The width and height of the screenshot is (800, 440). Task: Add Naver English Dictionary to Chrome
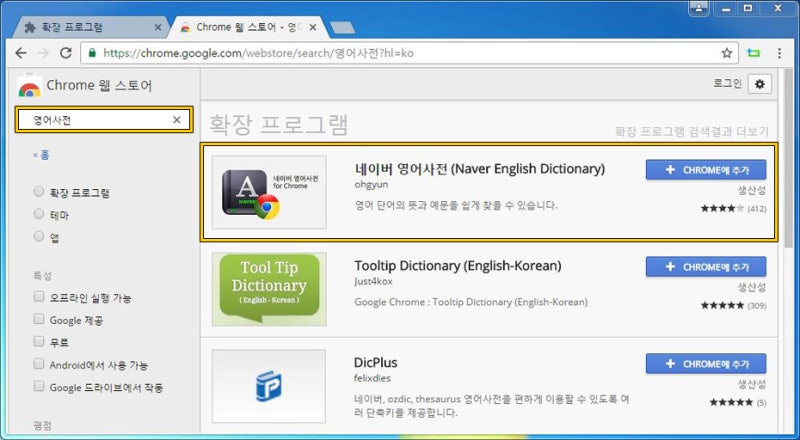(706, 170)
